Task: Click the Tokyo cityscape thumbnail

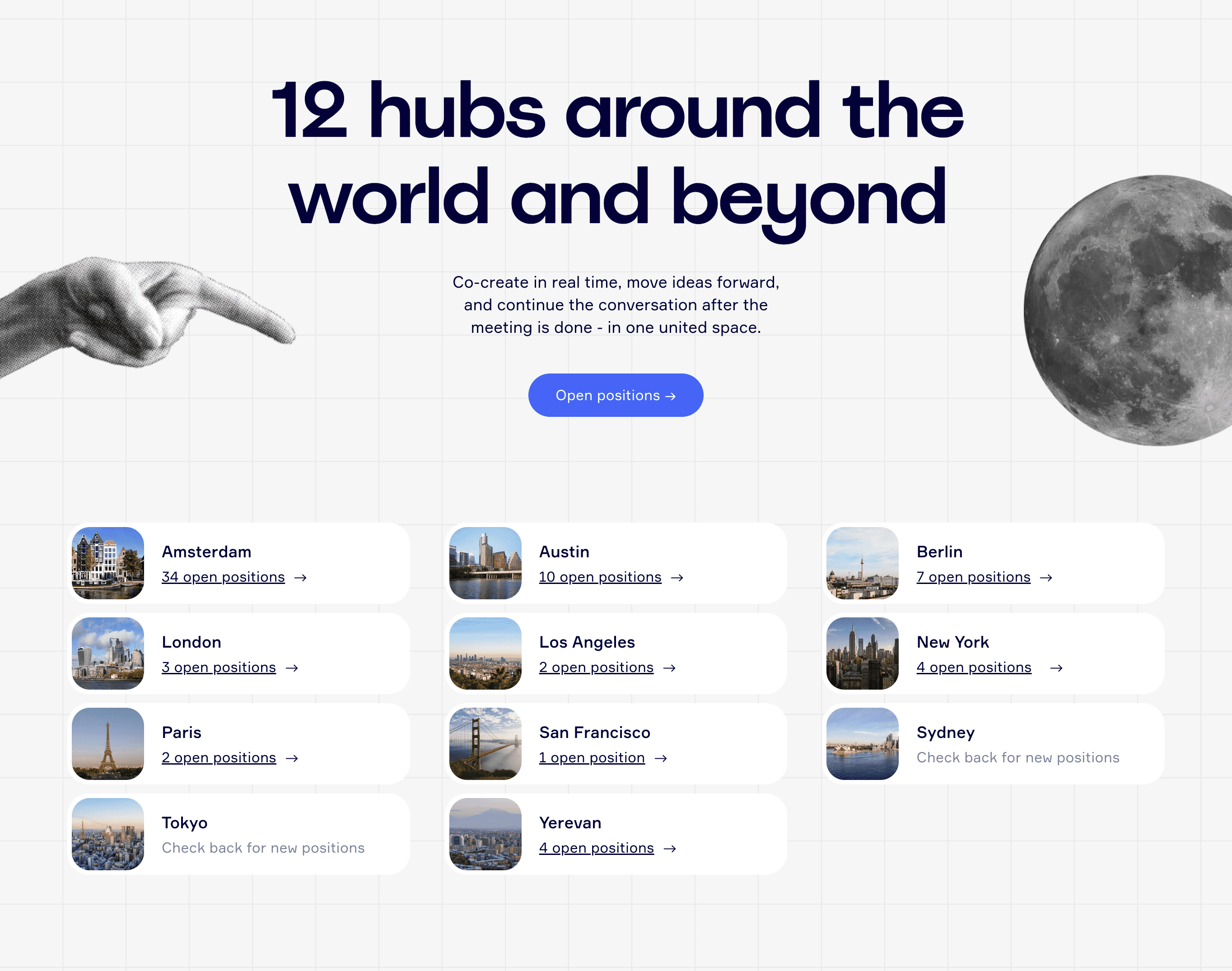Action: 108,834
